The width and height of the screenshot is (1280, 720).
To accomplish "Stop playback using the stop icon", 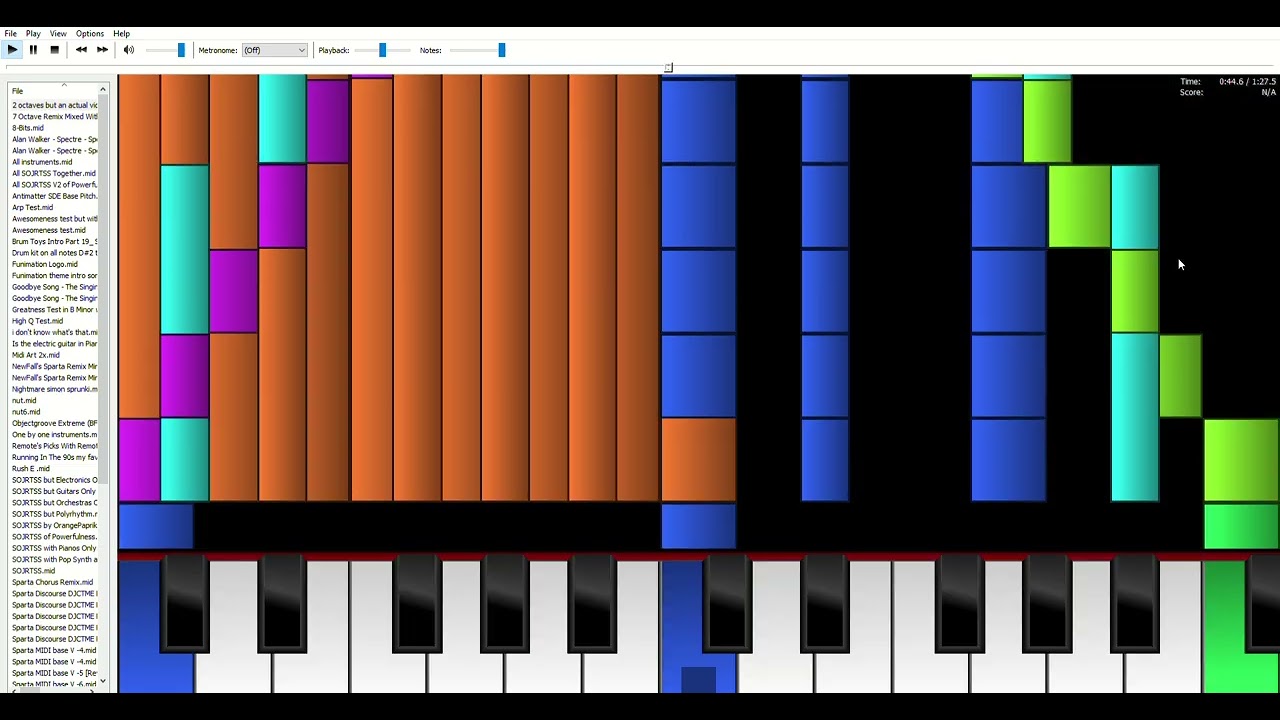I will point(54,50).
